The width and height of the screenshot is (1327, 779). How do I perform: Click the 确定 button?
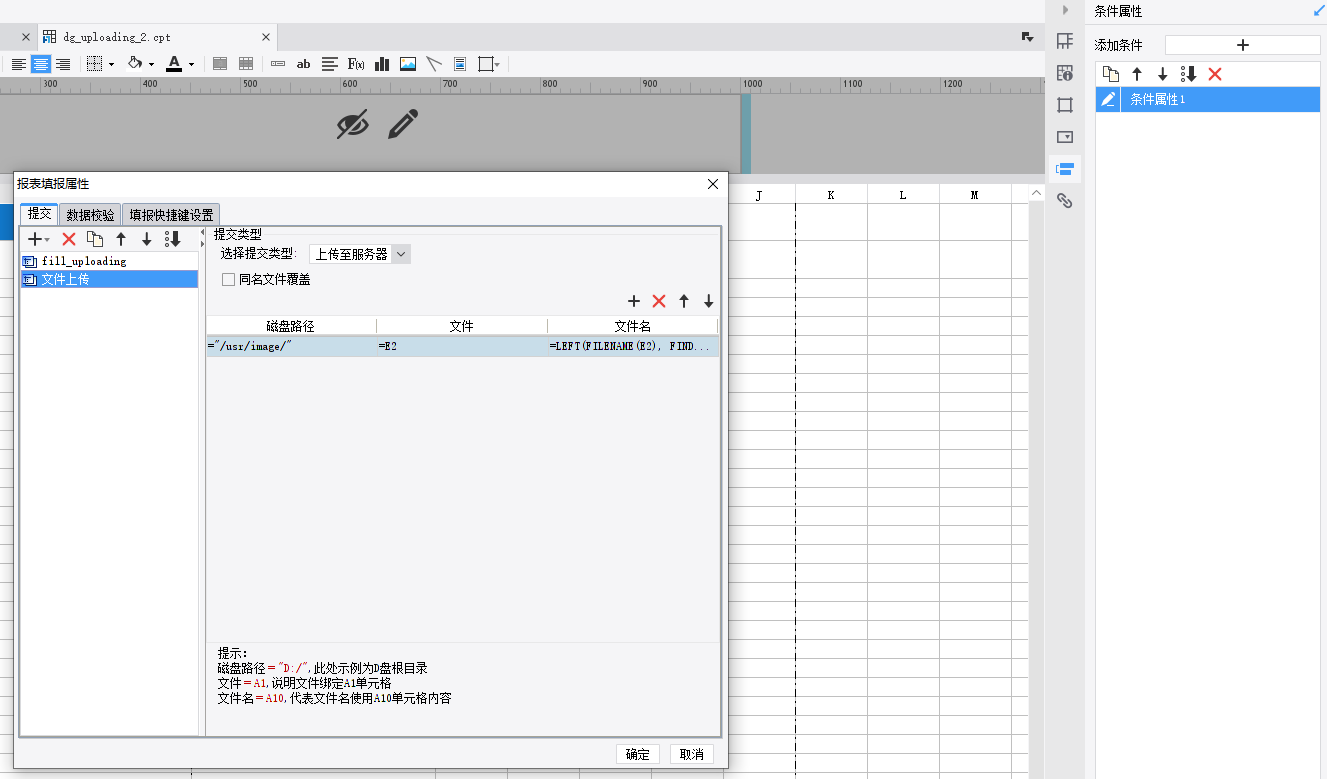coord(638,754)
